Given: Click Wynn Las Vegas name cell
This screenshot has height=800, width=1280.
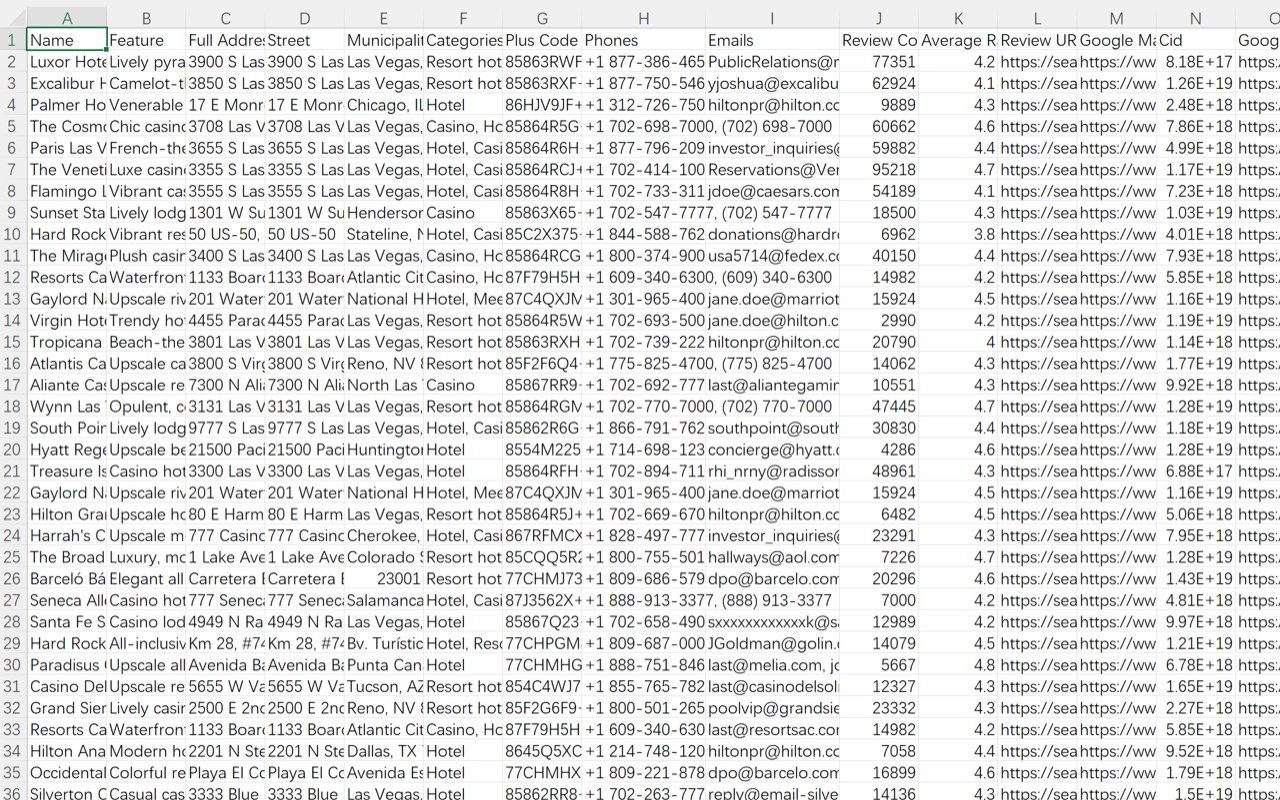Looking at the screenshot, I should point(67,406).
